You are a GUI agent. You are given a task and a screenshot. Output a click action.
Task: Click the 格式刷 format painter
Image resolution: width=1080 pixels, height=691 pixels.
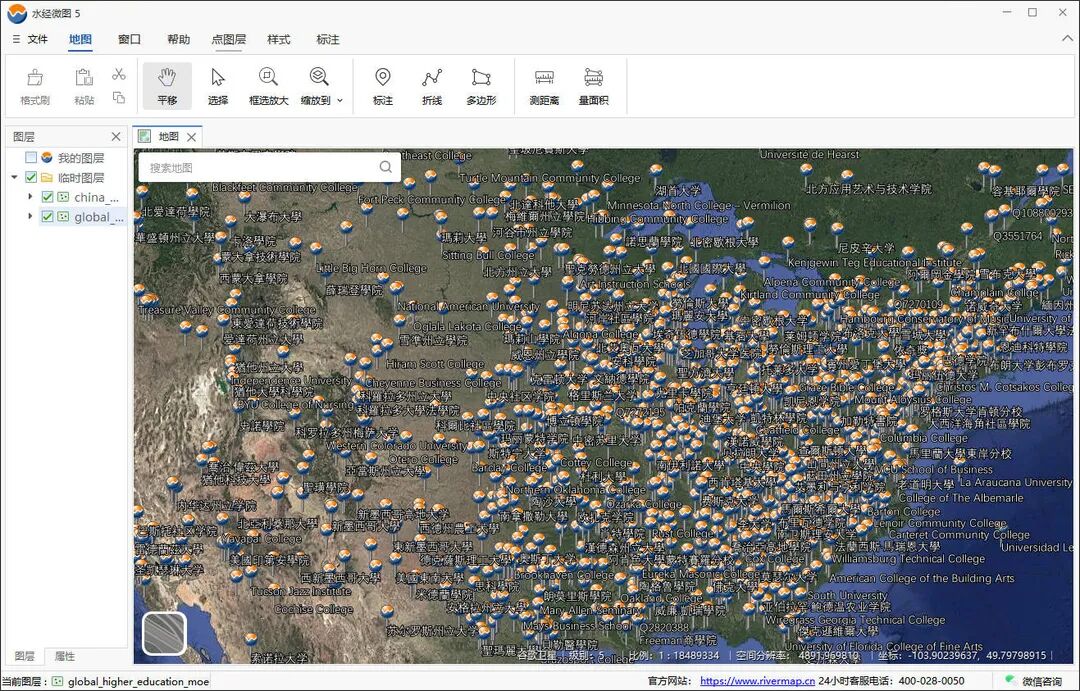tap(34, 86)
